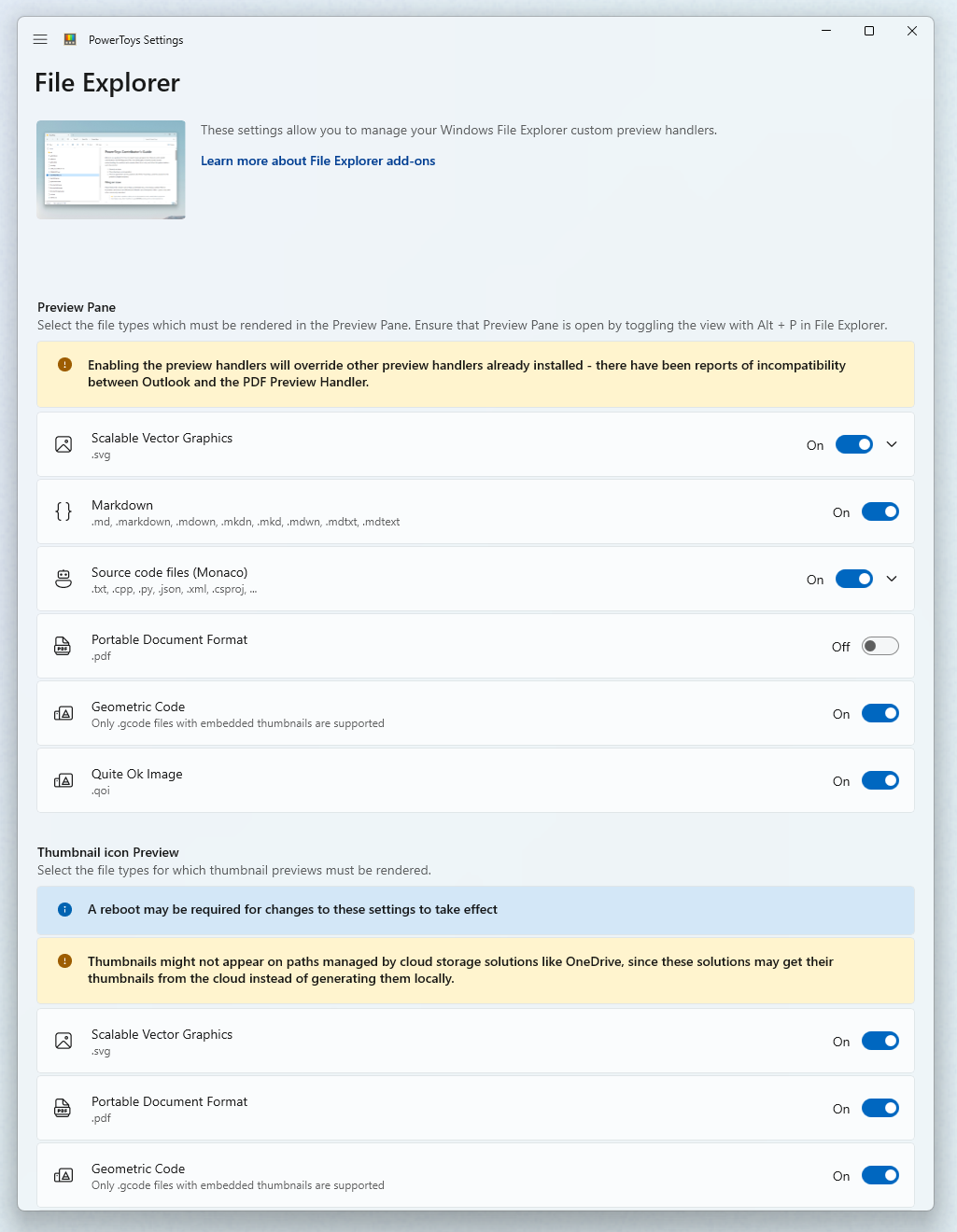Enable the Portable Document Format preview
Image resolution: width=957 pixels, height=1232 pixels.
[x=880, y=646]
